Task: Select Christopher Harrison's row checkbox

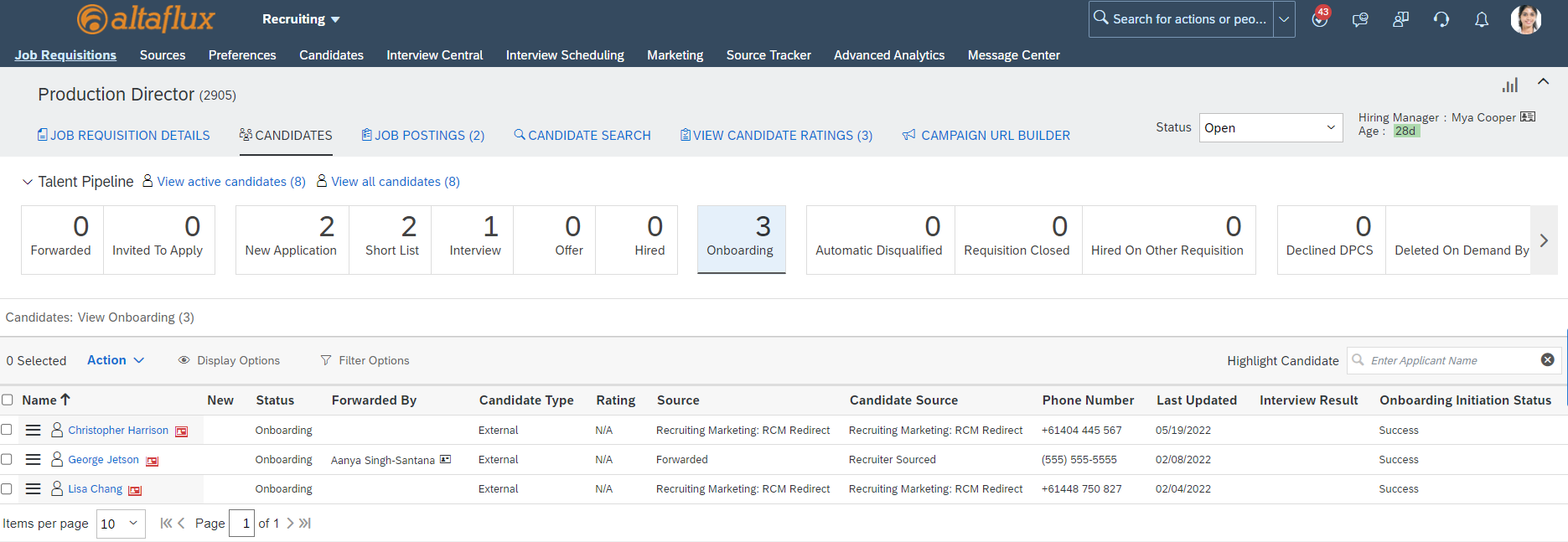Action: point(7,429)
